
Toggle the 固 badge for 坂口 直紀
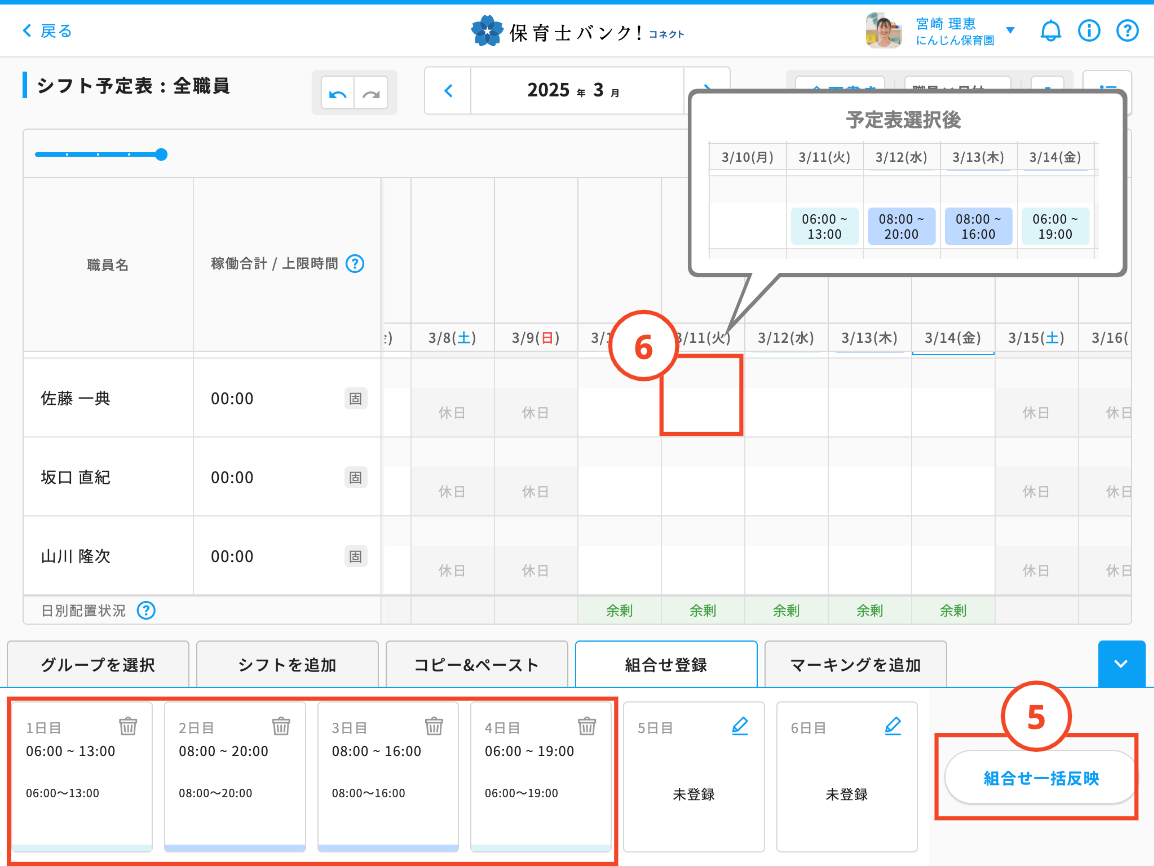coord(356,478)
